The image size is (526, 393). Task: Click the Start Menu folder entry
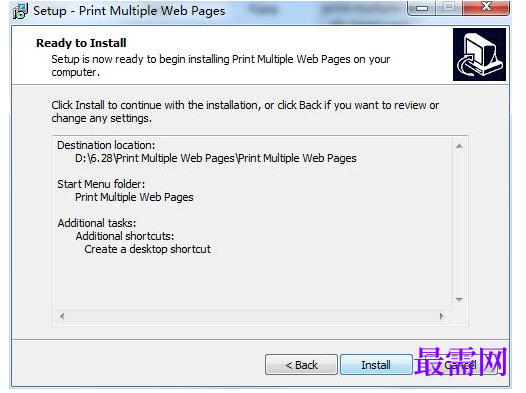click(x=134, y=197)
